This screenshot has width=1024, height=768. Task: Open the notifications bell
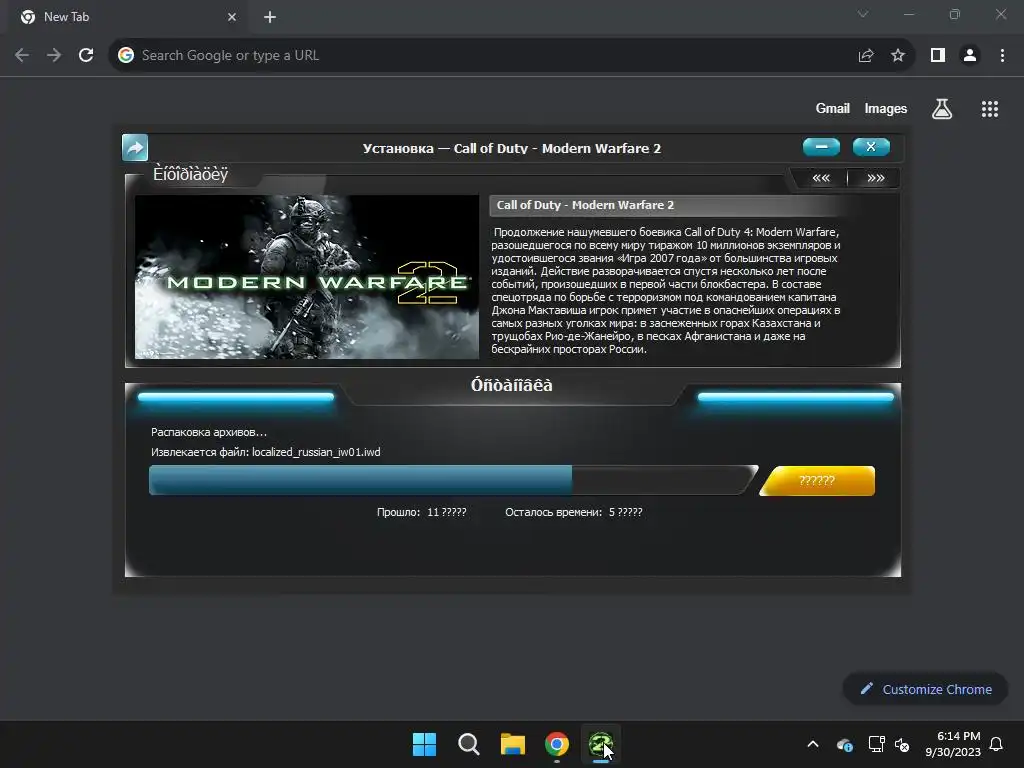pyautogui.click(x=996, y=744)
